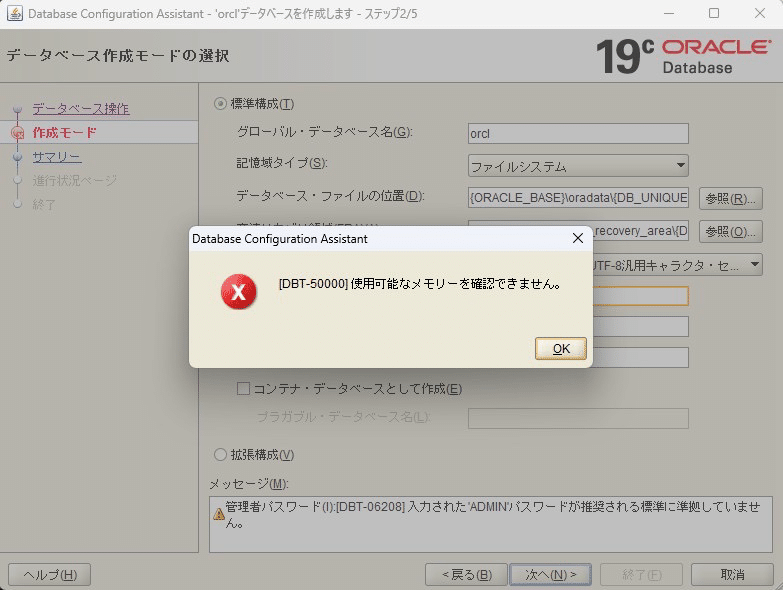
Task: Click the 取消 cancel button
Action: coord(732,575)
